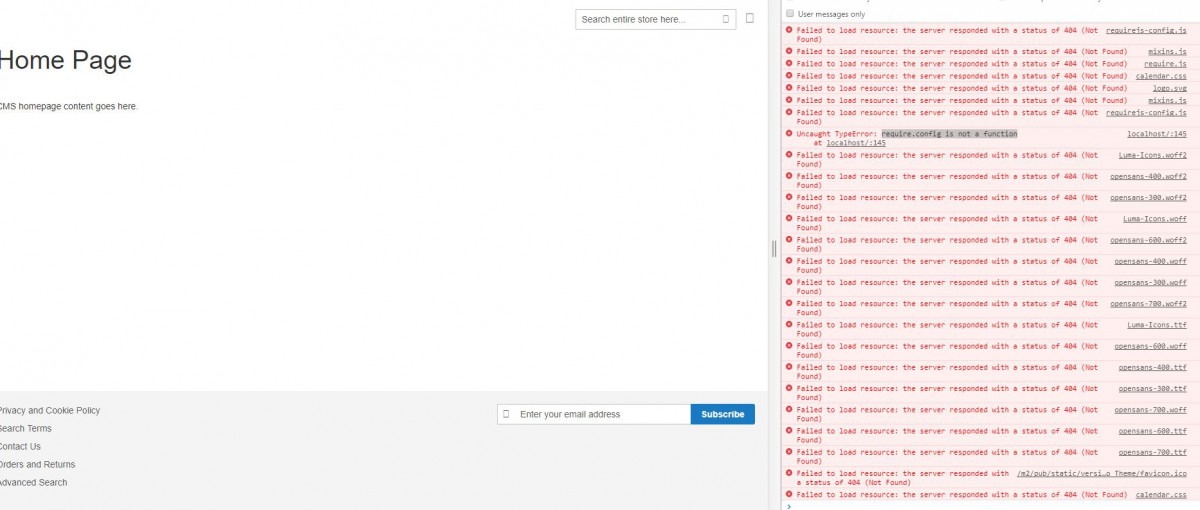Open the Advanced Search footer link
Viewport: 1200px width, 510px height.
(x=33, y=482)
